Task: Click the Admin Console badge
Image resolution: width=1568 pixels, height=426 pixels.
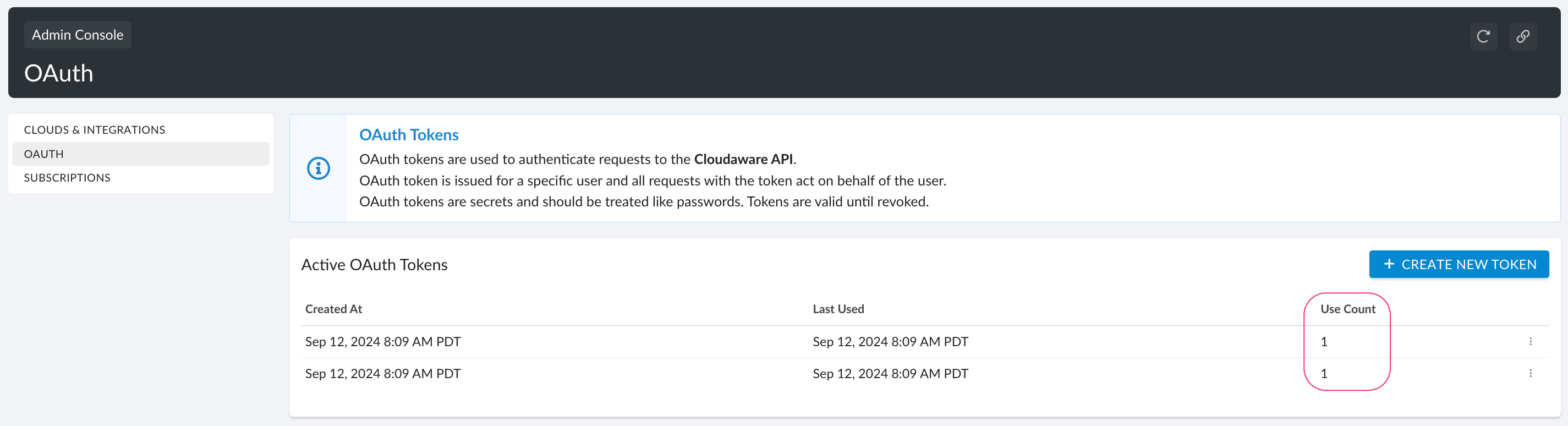Action: click(78, 34)
